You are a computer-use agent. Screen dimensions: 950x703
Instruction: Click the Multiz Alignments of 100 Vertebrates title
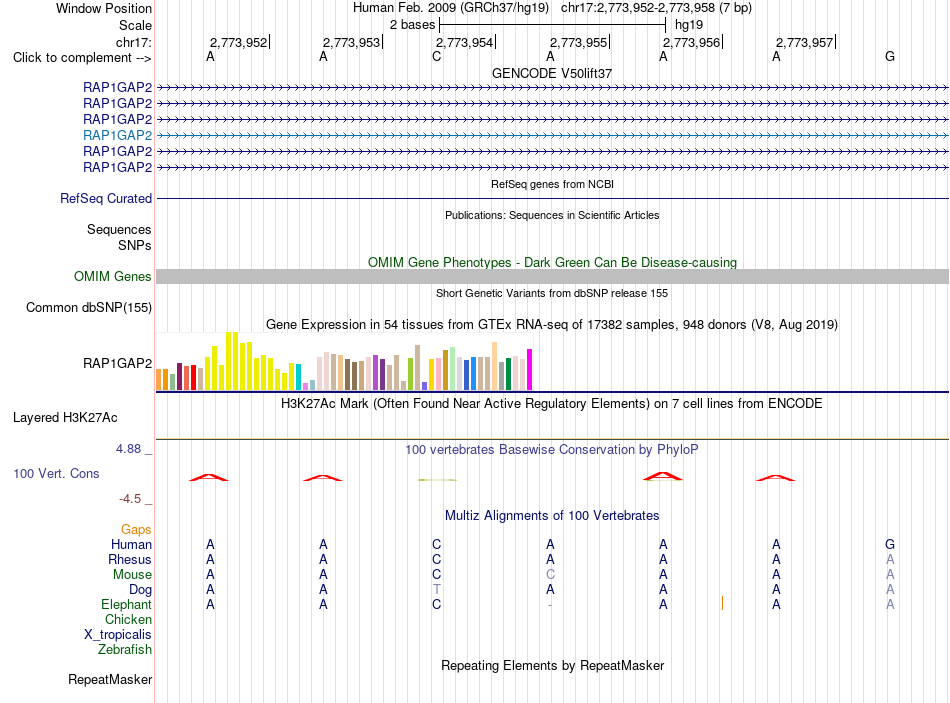(552, 515)
